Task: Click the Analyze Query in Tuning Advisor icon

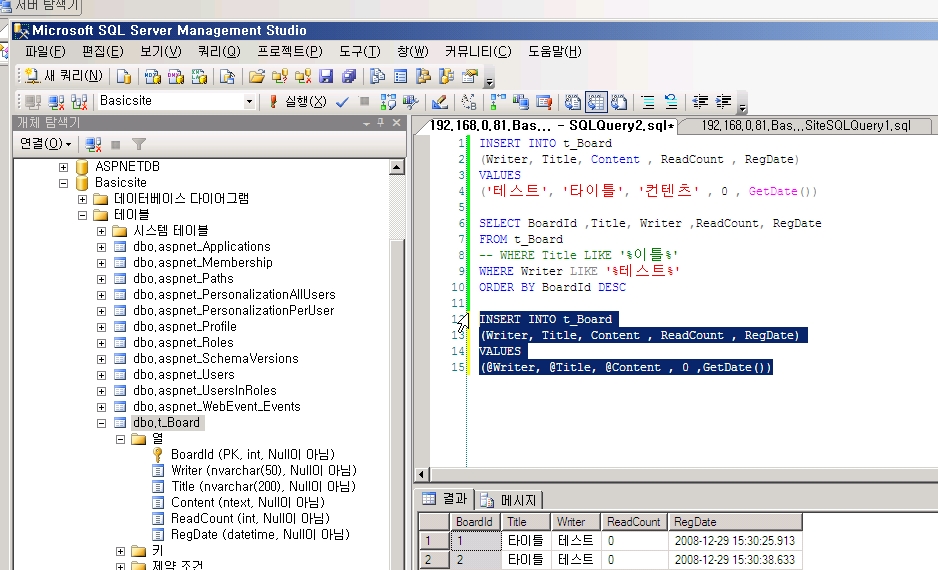Action: coord(410,102)
